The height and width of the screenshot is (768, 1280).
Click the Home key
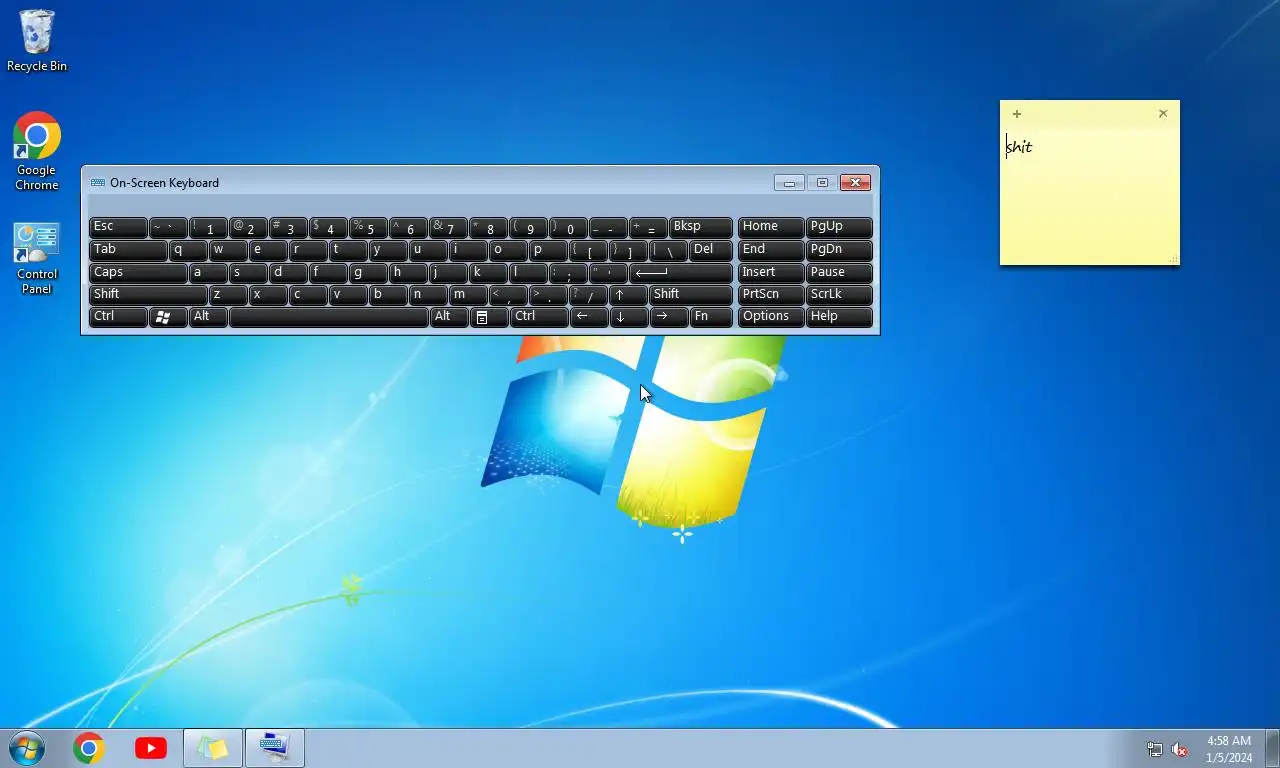point(771,227)
